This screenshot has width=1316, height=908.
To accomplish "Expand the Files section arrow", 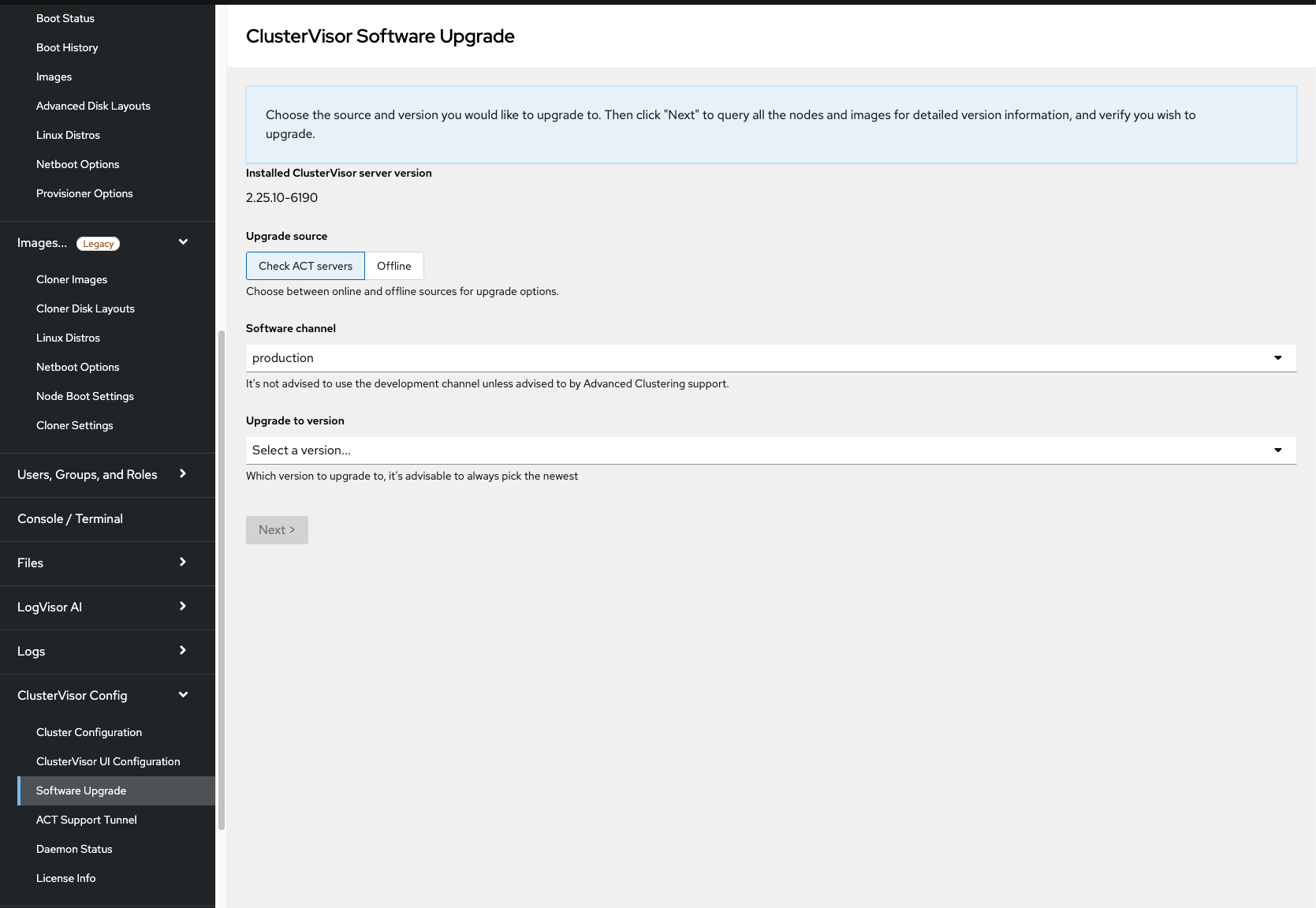I will (183, 562).
